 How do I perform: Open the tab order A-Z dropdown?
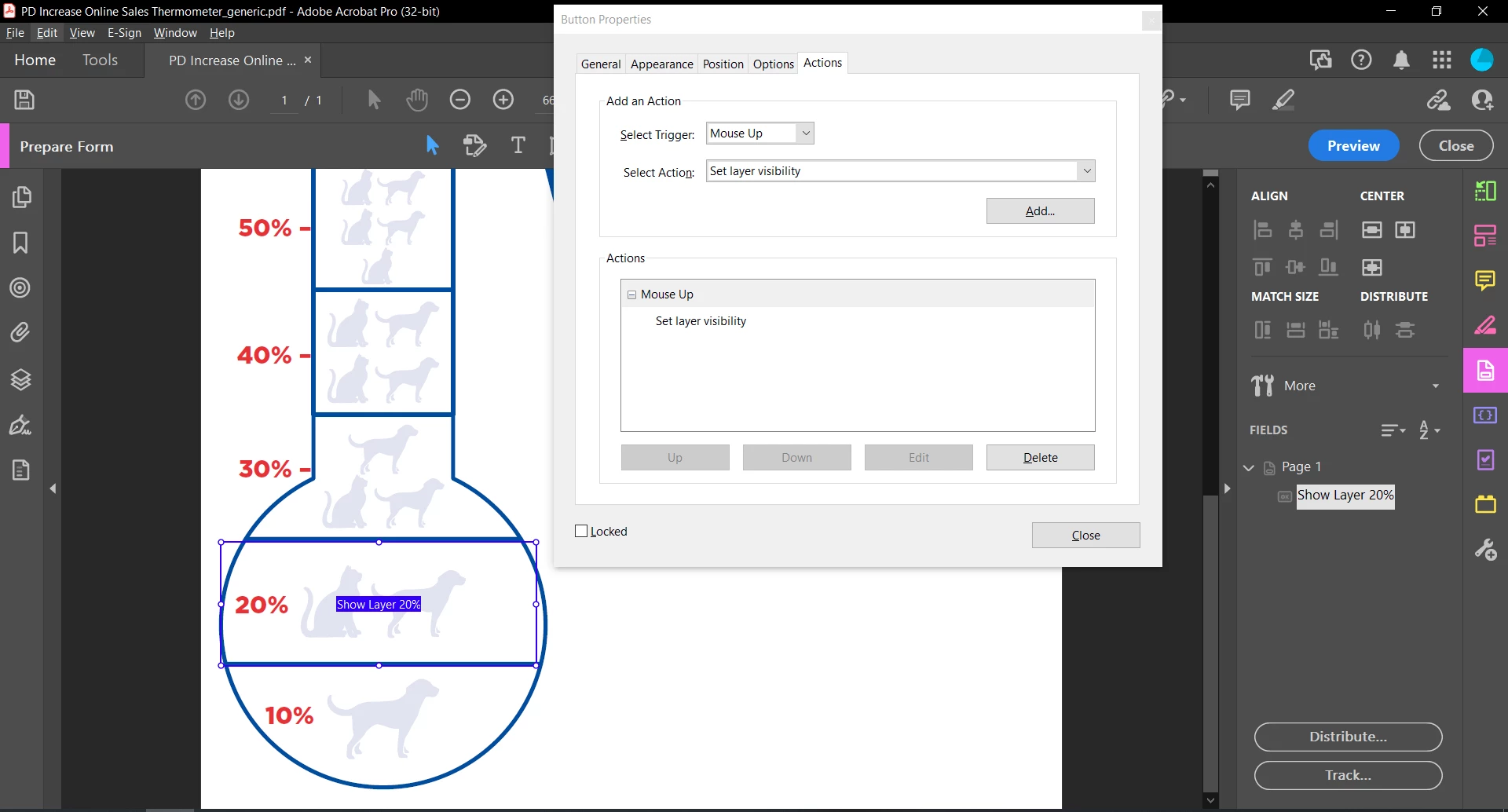point(1429,430)
